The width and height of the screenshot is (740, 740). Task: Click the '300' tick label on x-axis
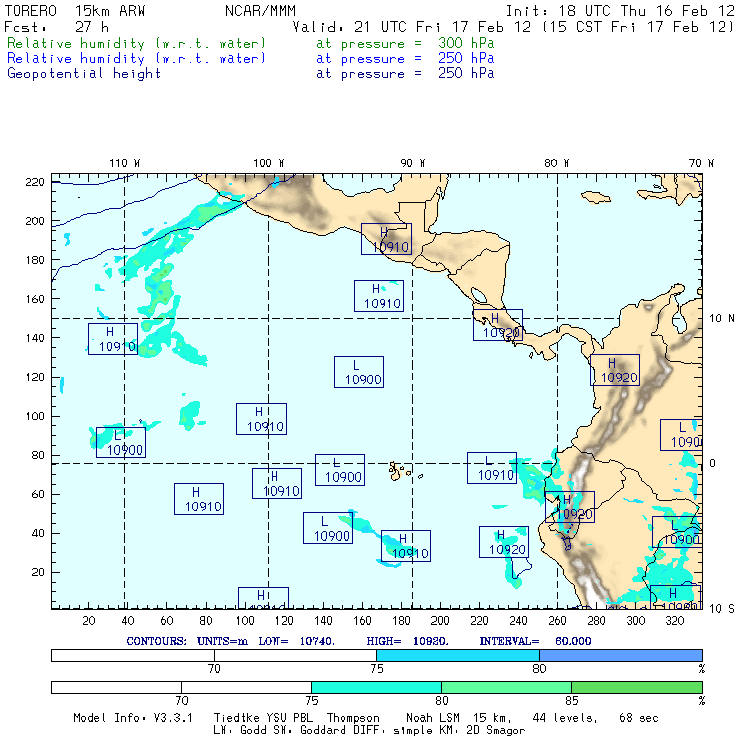coord(635,621)
